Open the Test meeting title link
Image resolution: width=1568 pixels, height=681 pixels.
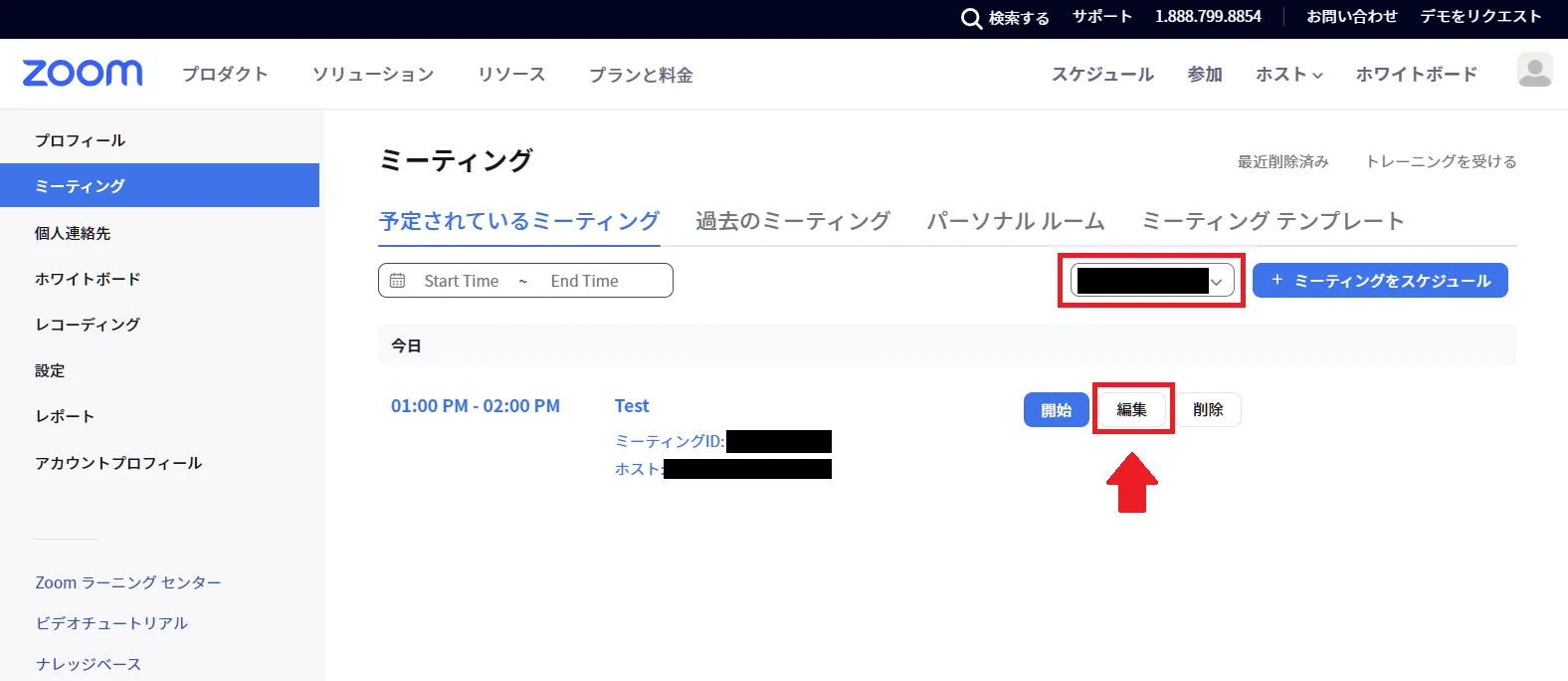632,406
